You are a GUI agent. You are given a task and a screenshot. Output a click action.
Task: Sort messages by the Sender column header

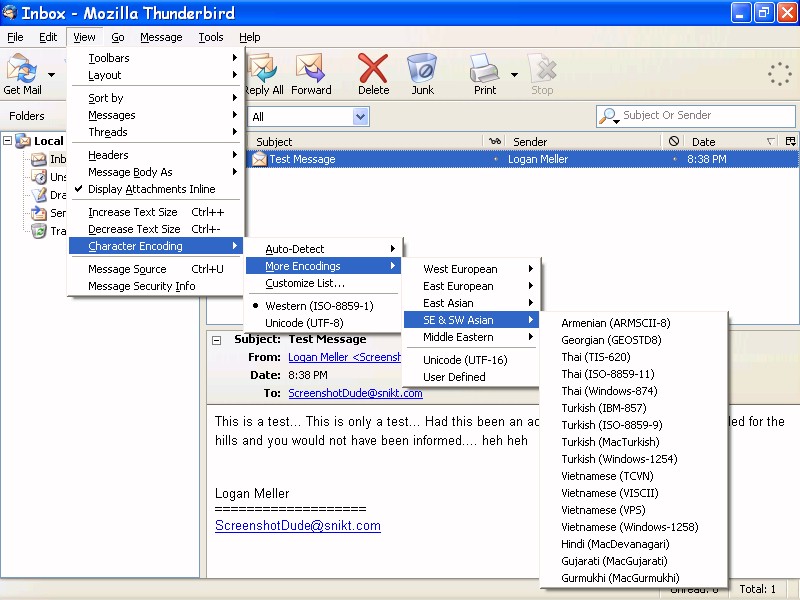584,141
